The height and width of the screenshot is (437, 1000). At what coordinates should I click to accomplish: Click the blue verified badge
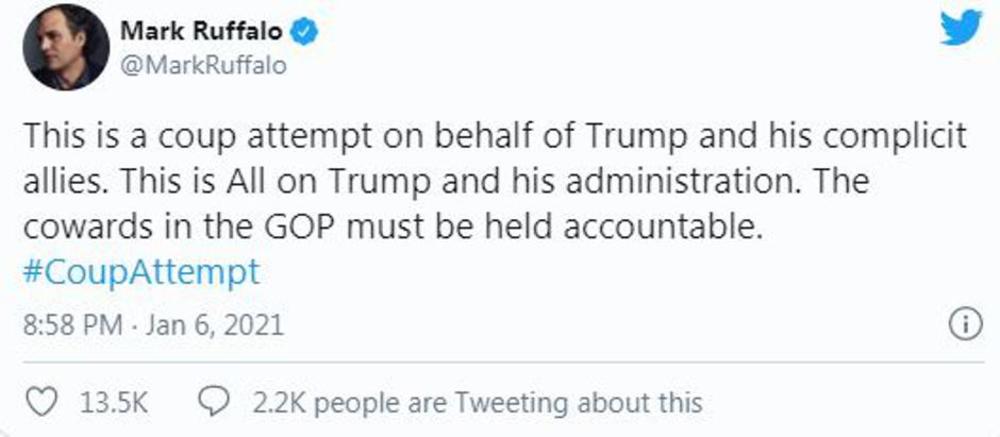(x=305, y=32)
